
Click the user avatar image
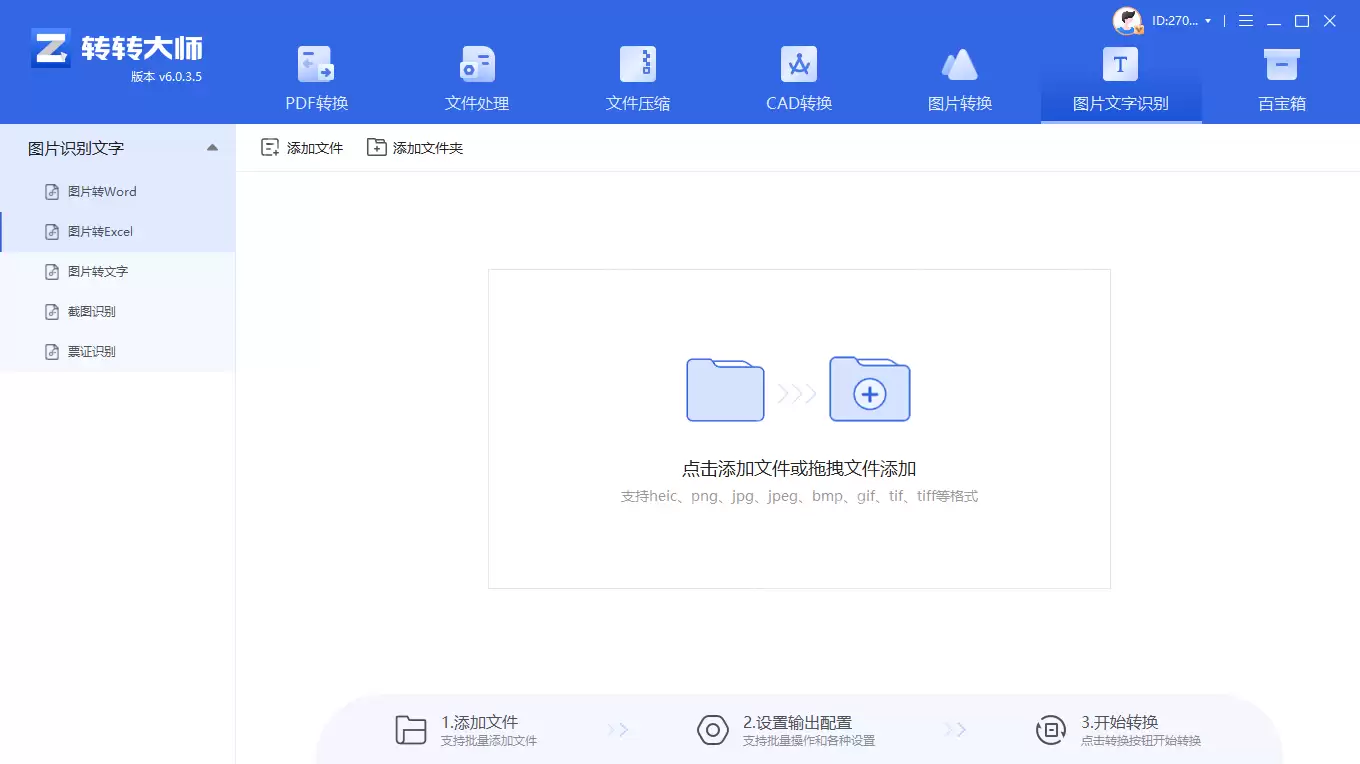[1127, 20]
